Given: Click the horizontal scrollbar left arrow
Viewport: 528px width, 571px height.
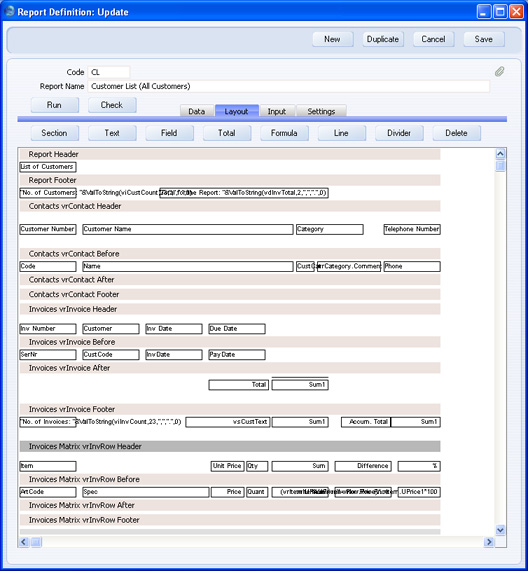Looking at the screenshot, I should pyautogui.click(x=24, y=542).
